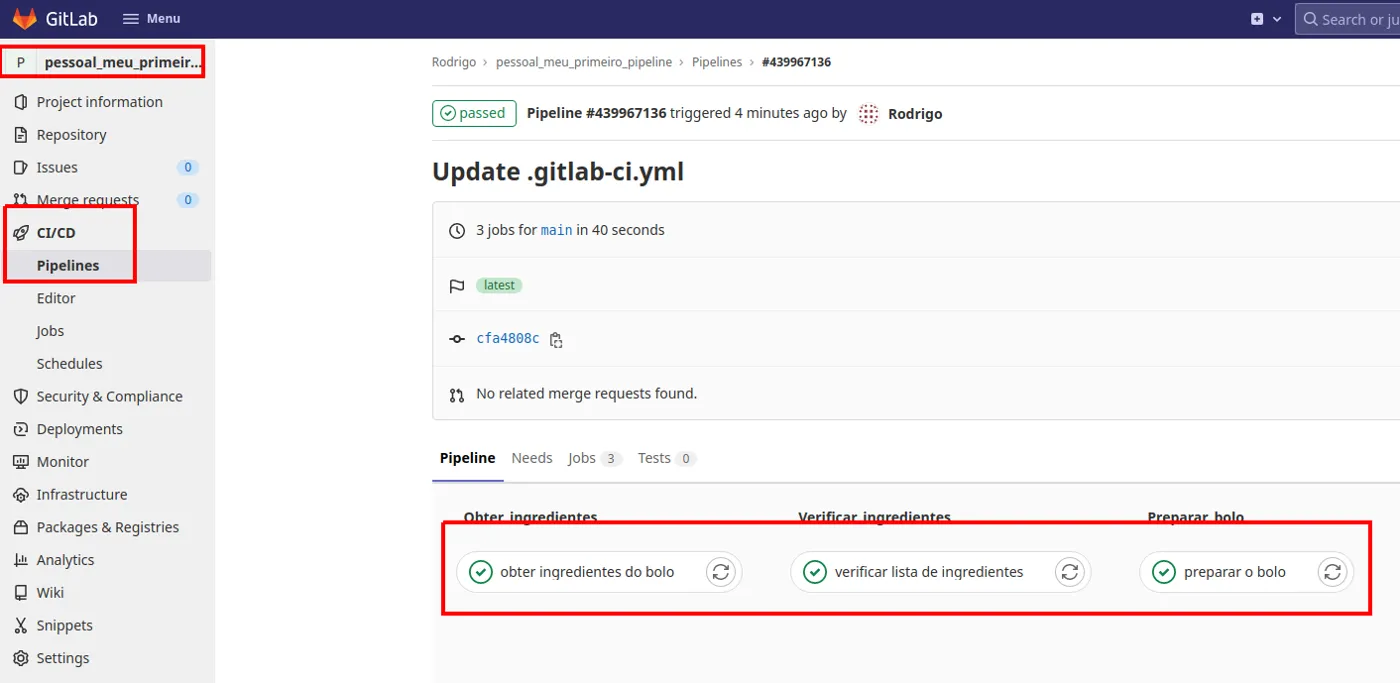This screenshot has width=1400, height=683.
Task: Open the create new plus dropdown
Action: click(x=1266, y=19)
